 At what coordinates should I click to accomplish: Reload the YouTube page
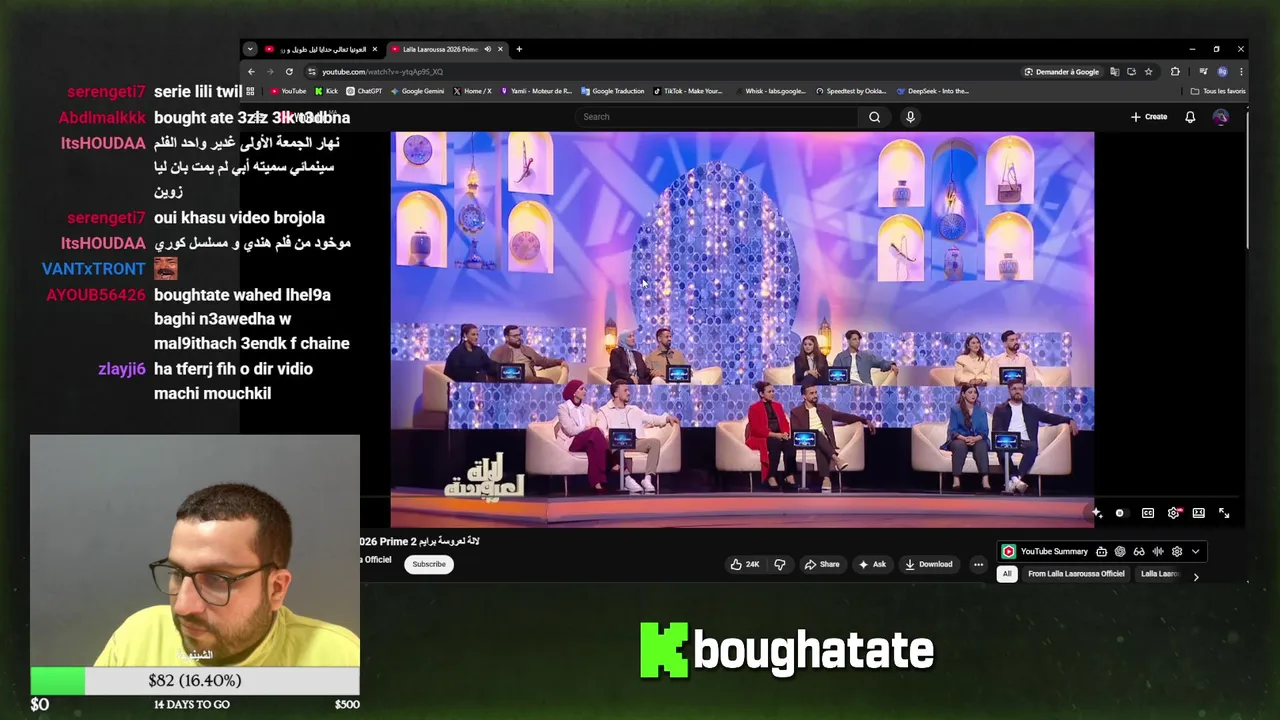click(x=289, y=72)
